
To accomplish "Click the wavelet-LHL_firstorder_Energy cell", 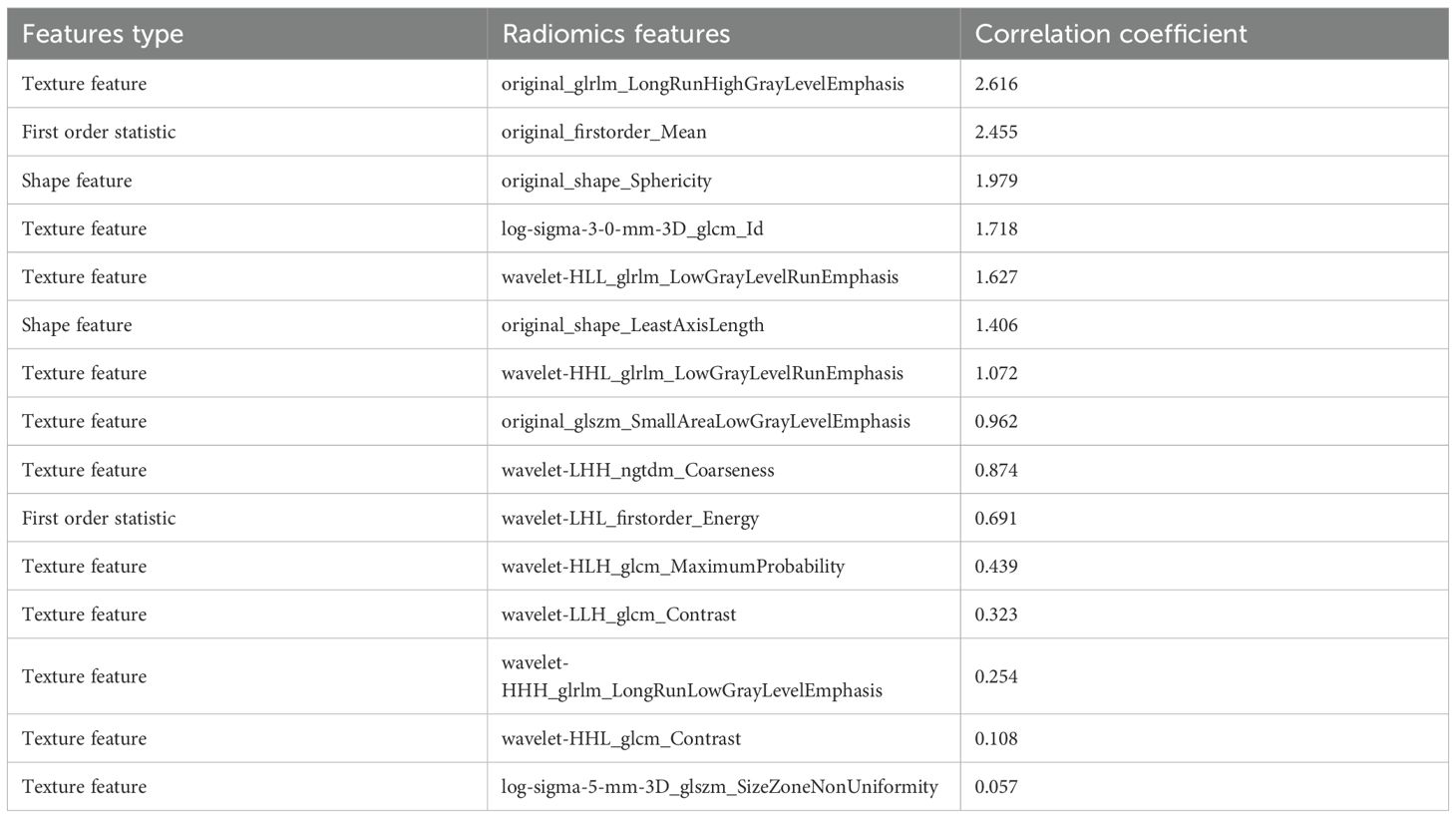I will 629,518.
